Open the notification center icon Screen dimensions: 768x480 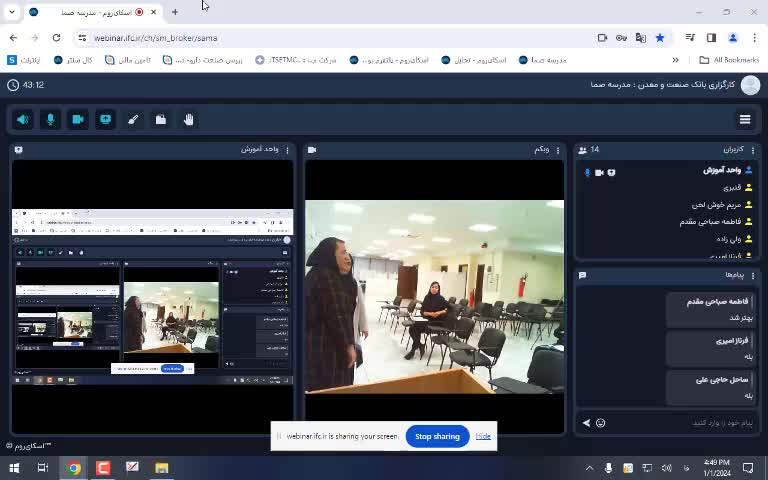pos(748,468)
